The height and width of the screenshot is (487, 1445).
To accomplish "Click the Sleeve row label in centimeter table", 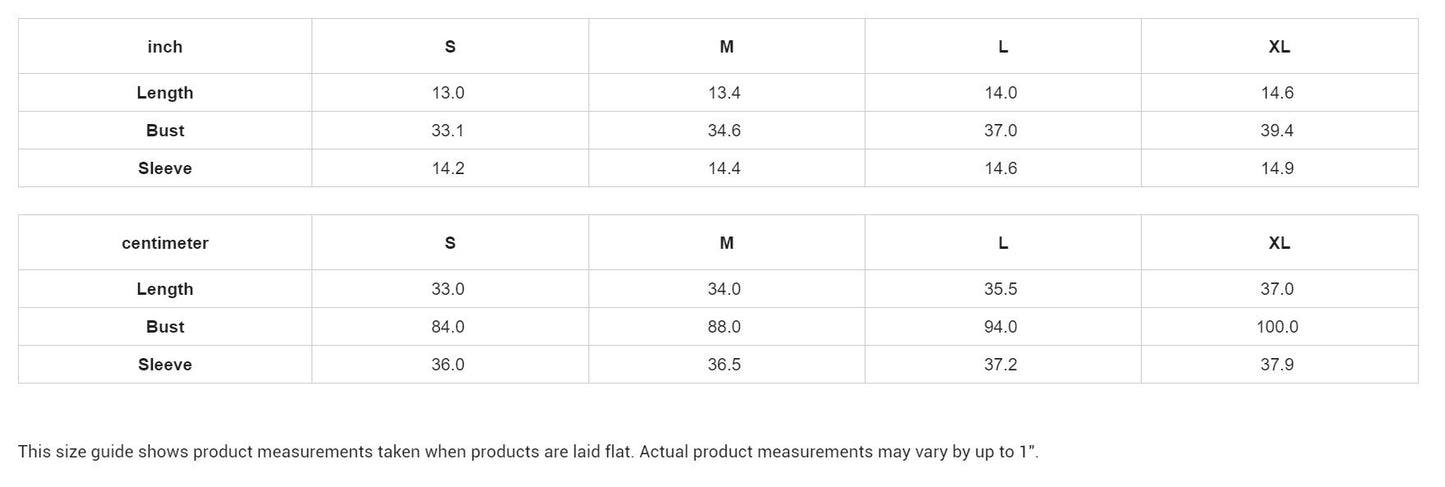I will (165, 365).
